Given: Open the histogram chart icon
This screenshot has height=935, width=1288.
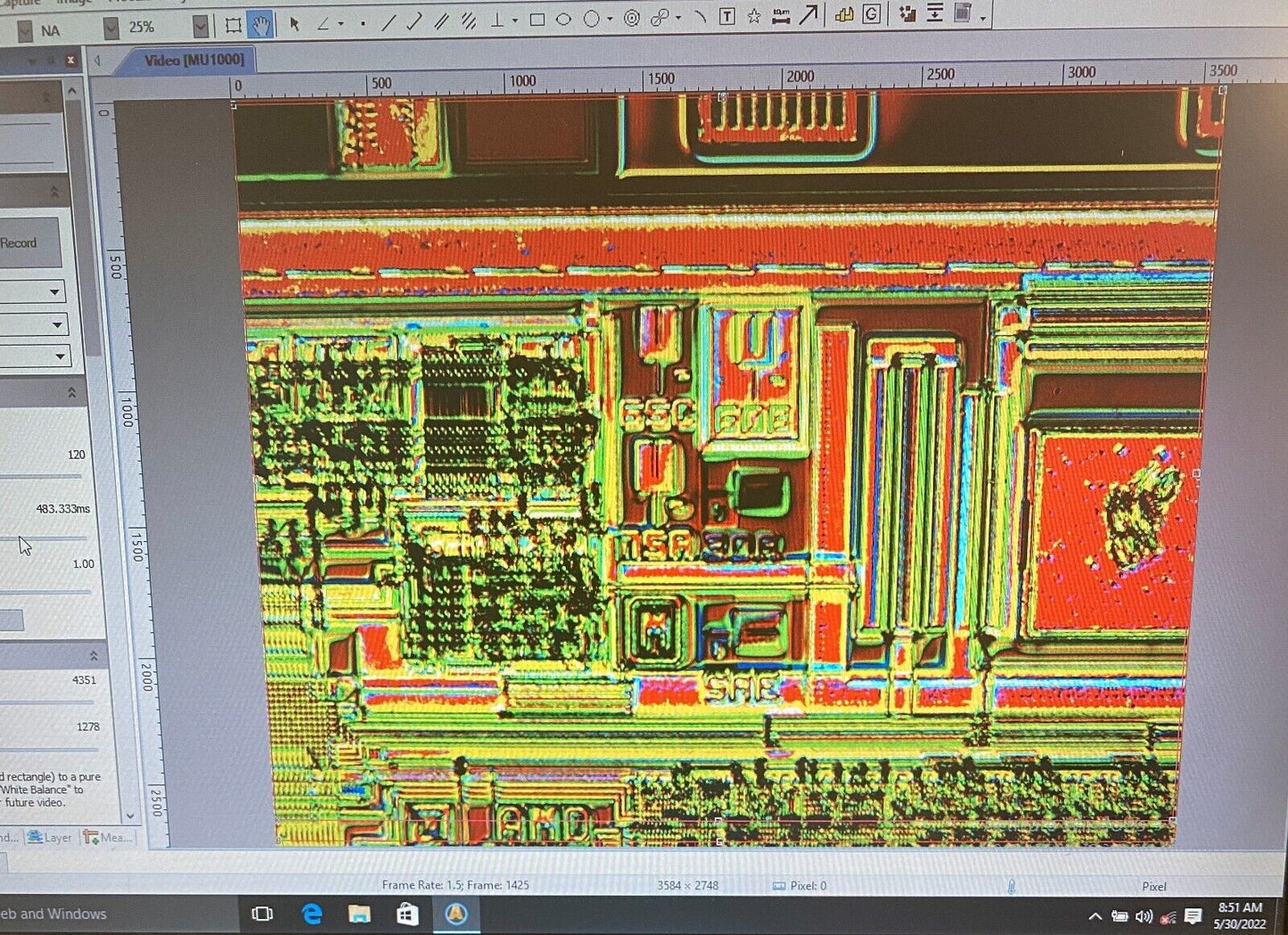Looking at the screenshot, I should coord(844,14).
